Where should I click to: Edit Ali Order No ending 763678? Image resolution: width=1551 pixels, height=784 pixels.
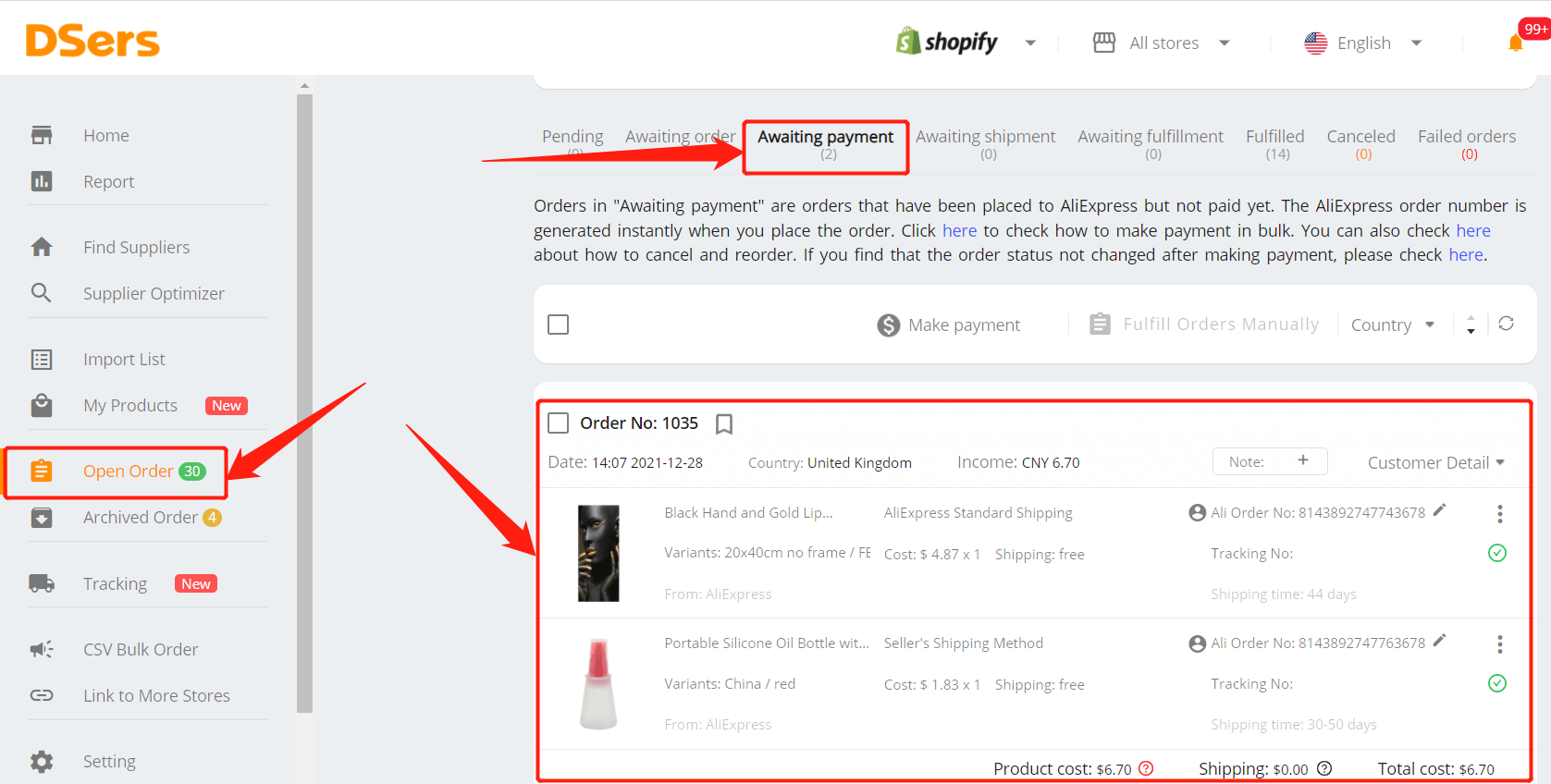(1439, 641)
